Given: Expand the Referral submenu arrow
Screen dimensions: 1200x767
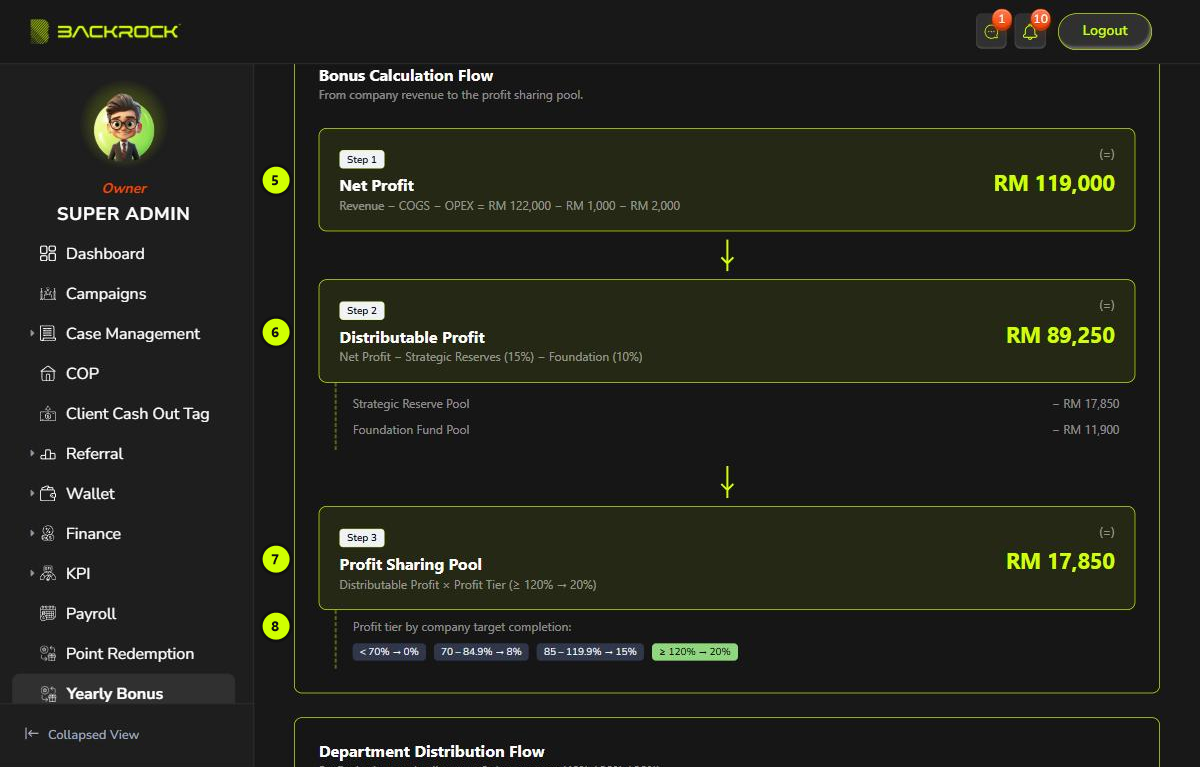Looking at the screenshot, I should click(32, 454).
